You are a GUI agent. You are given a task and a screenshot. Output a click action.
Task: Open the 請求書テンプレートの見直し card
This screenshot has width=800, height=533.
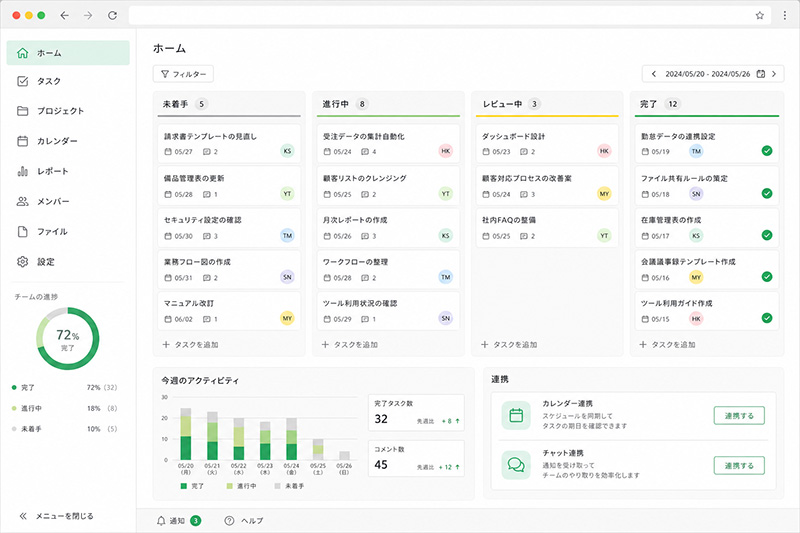click(229, 144)
